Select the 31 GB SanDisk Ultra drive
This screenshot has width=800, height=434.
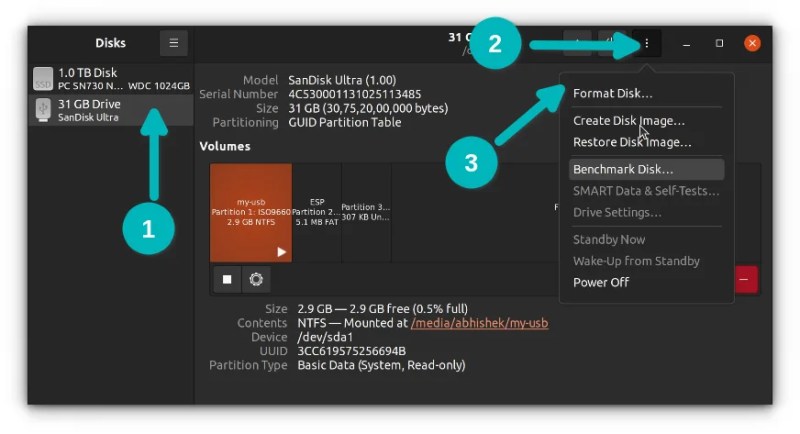(110, 110)
